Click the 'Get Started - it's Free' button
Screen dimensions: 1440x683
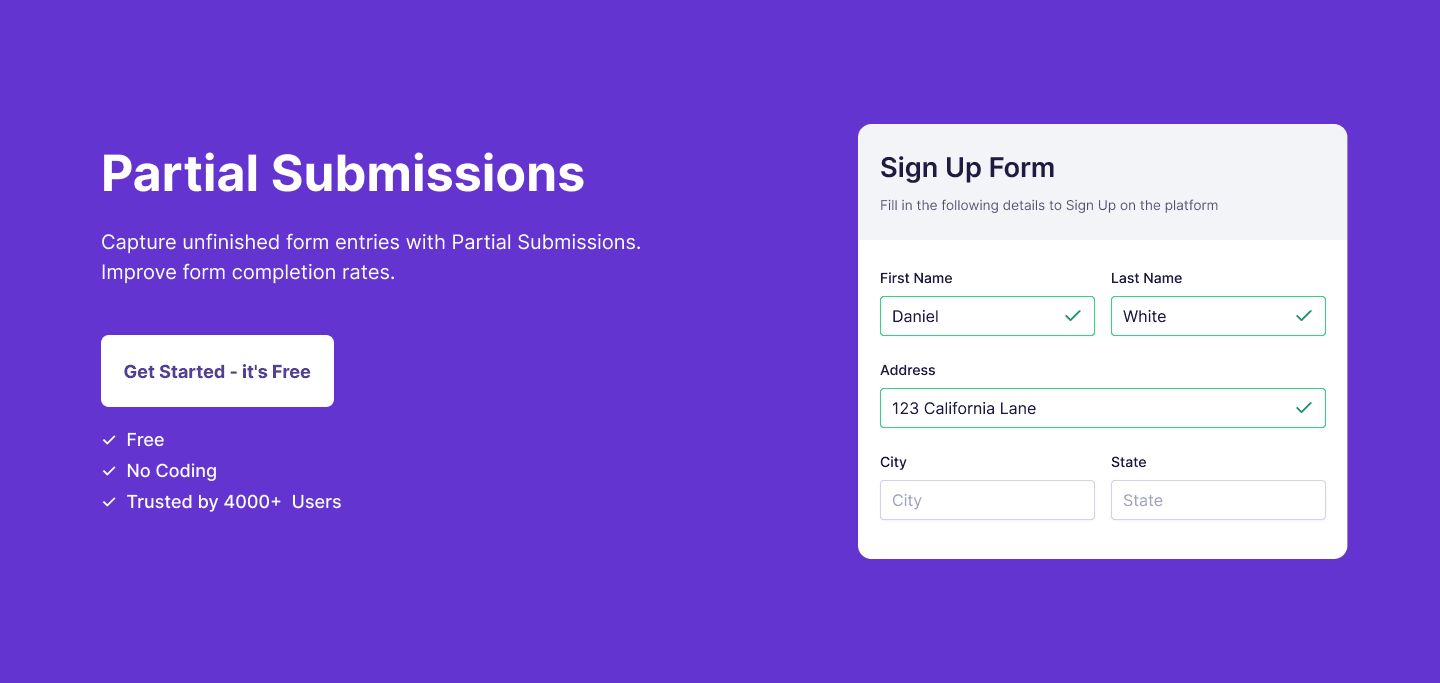pos(217,371)
